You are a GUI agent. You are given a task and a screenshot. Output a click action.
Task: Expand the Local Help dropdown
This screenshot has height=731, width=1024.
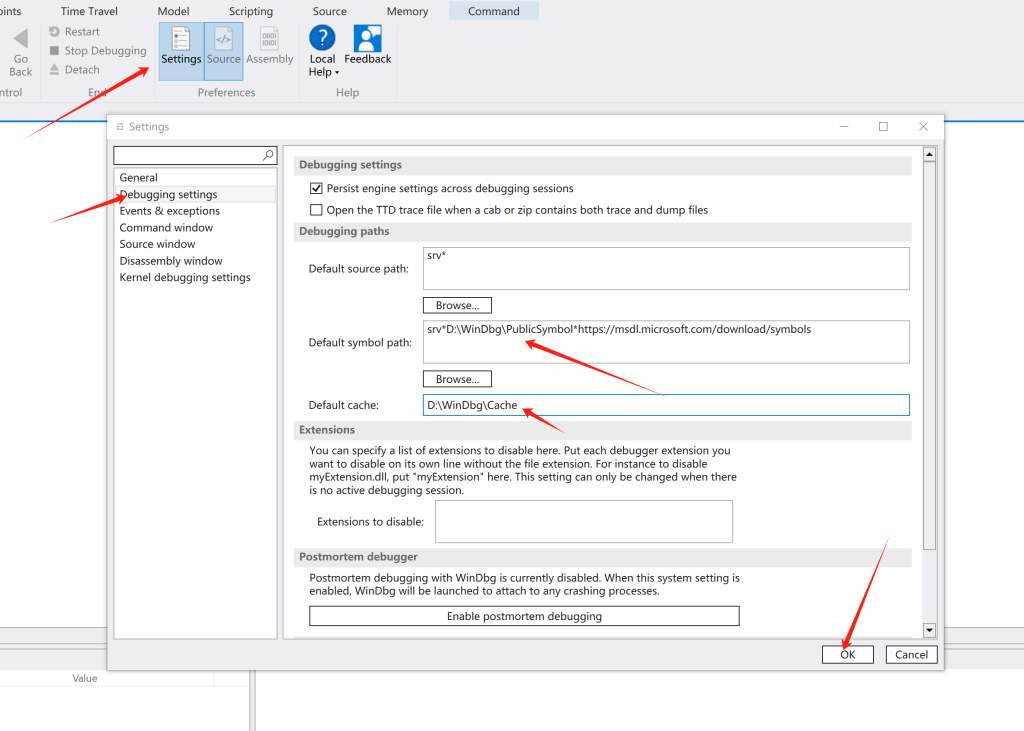[x=323, y=72]
